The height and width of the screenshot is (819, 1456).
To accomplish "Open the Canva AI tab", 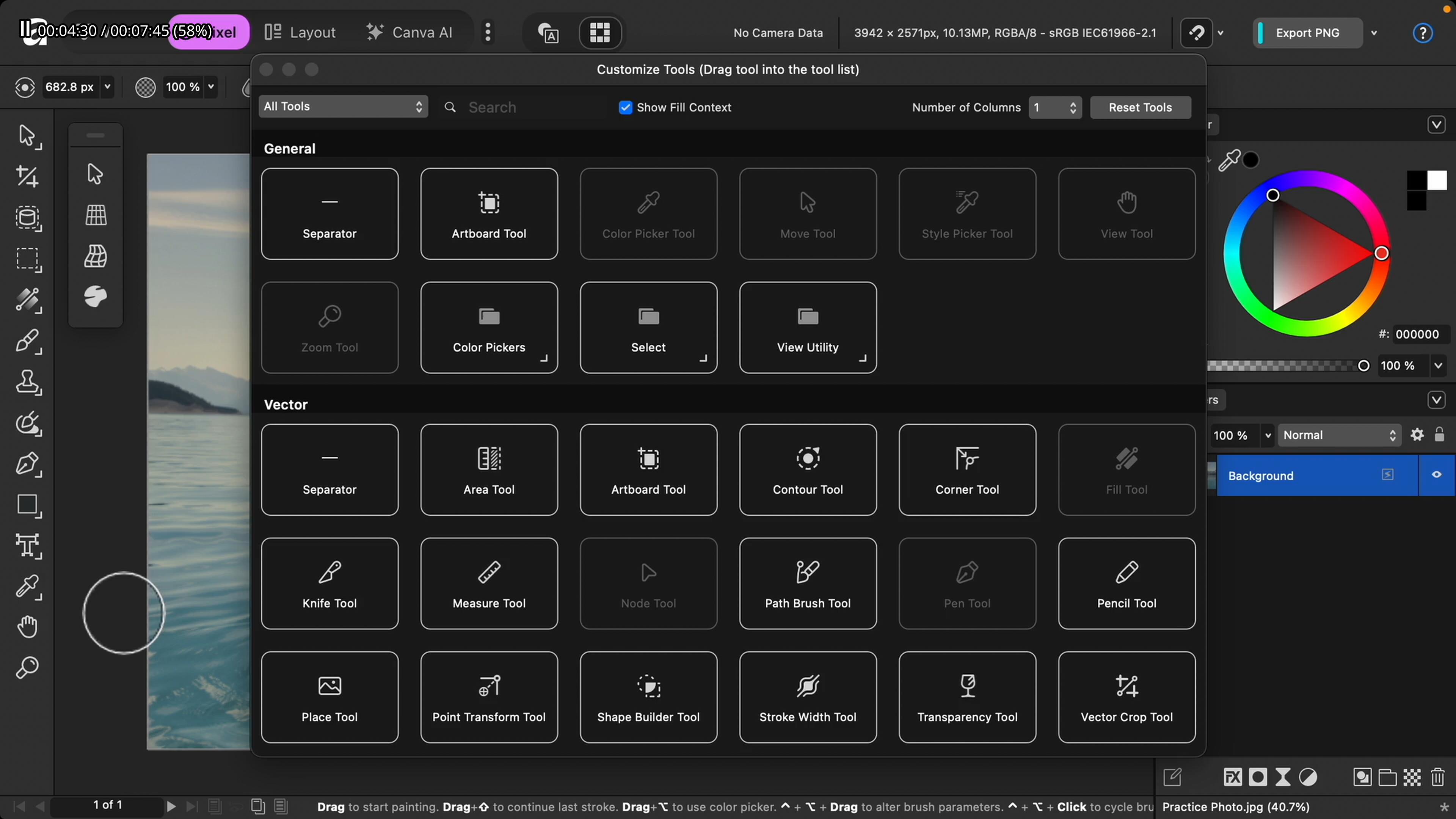I will 409,32.
